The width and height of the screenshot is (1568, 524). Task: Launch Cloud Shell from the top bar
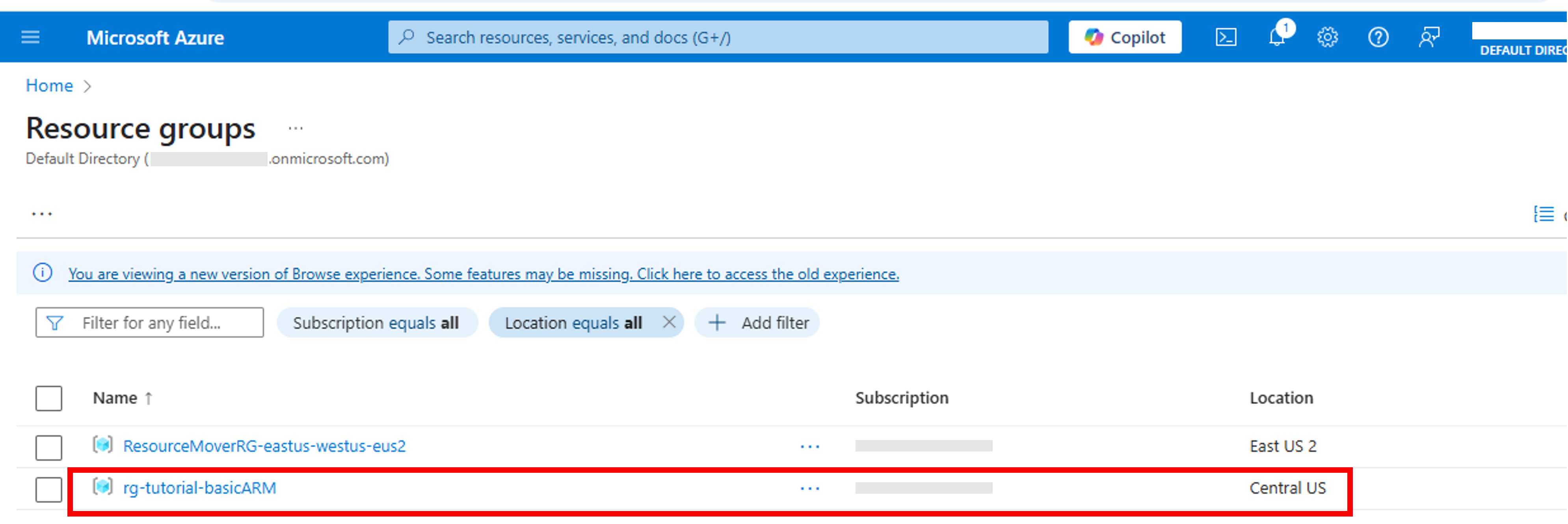[1225, 38]
